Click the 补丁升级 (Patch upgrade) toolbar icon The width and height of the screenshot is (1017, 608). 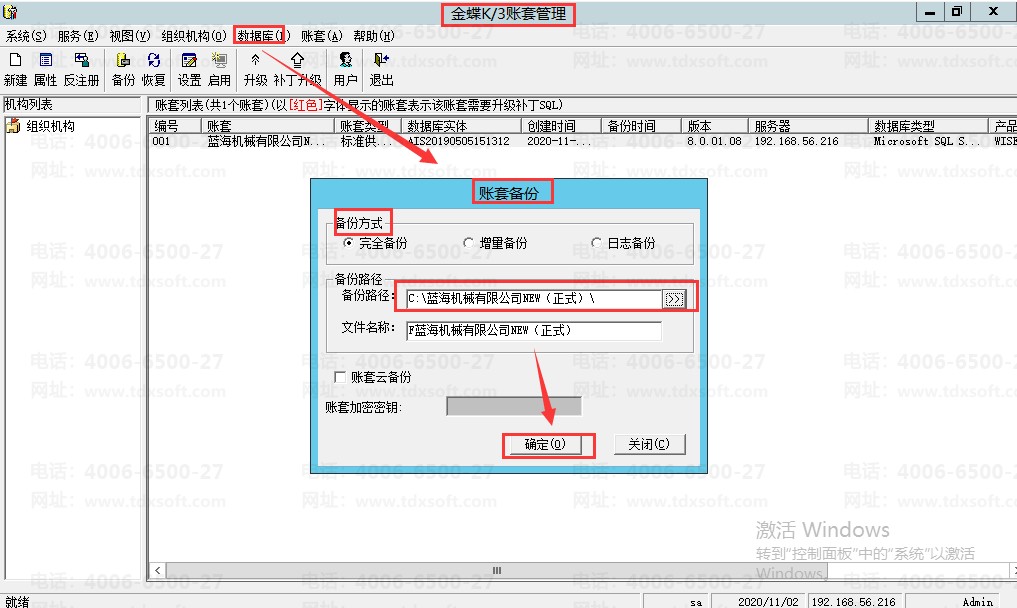coord(297,60)
